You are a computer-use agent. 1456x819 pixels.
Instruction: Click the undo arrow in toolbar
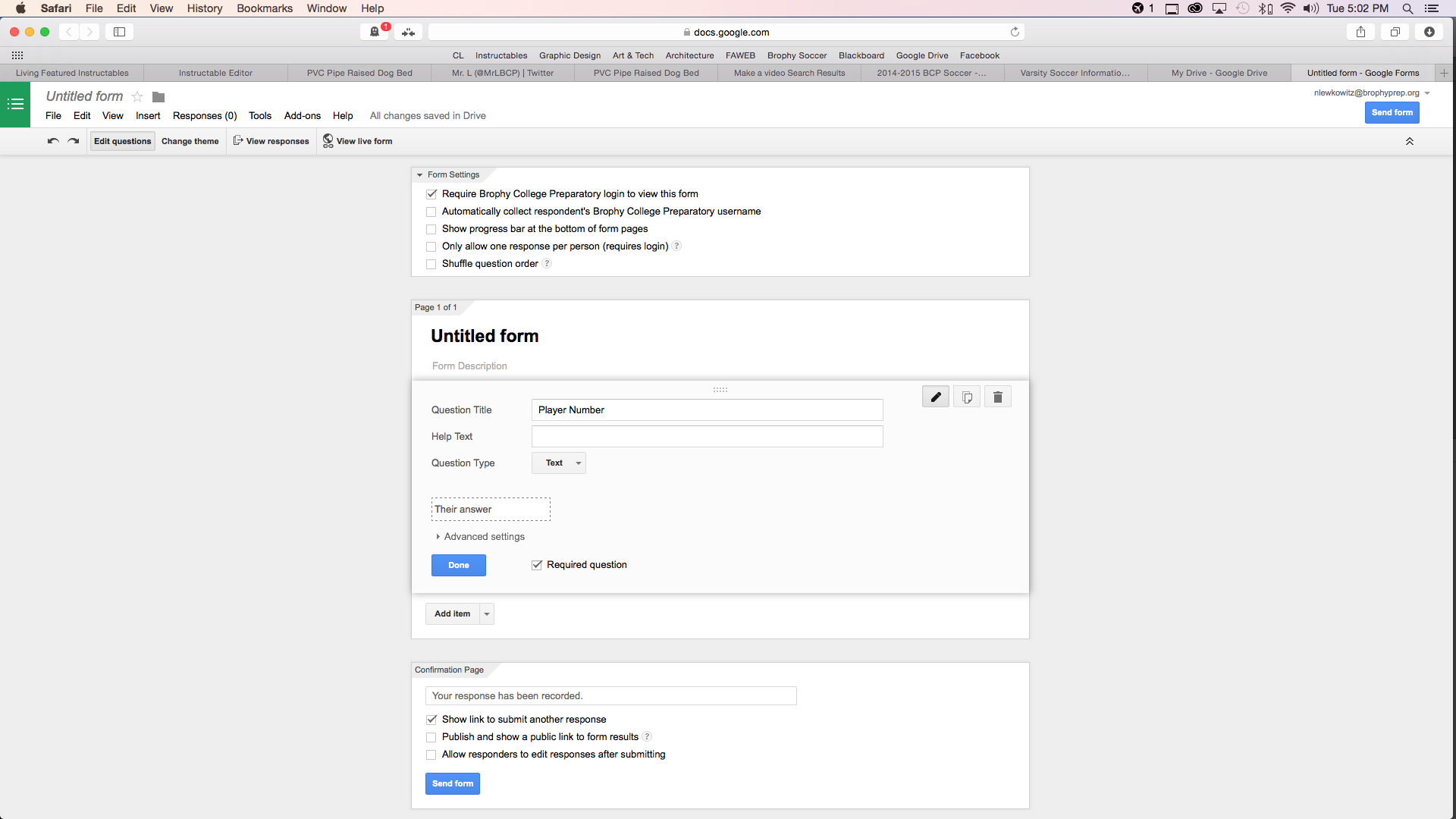pos(53,141)
